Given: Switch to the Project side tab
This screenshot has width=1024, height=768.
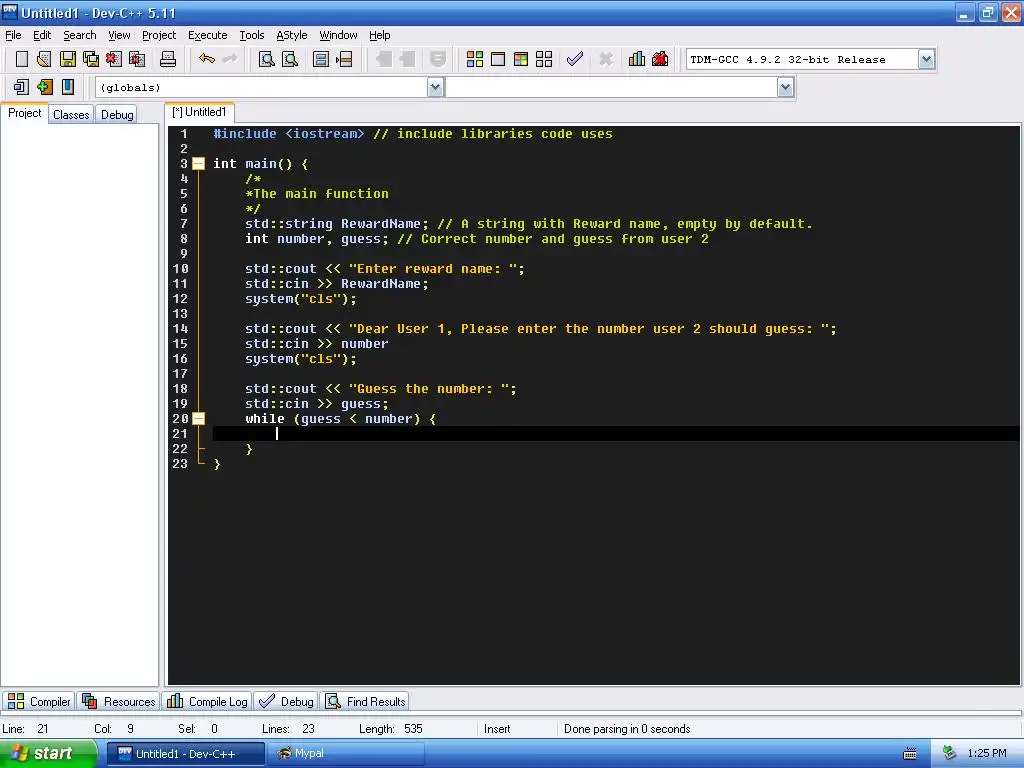Looking at the screenshot, I should coord(24,113).
